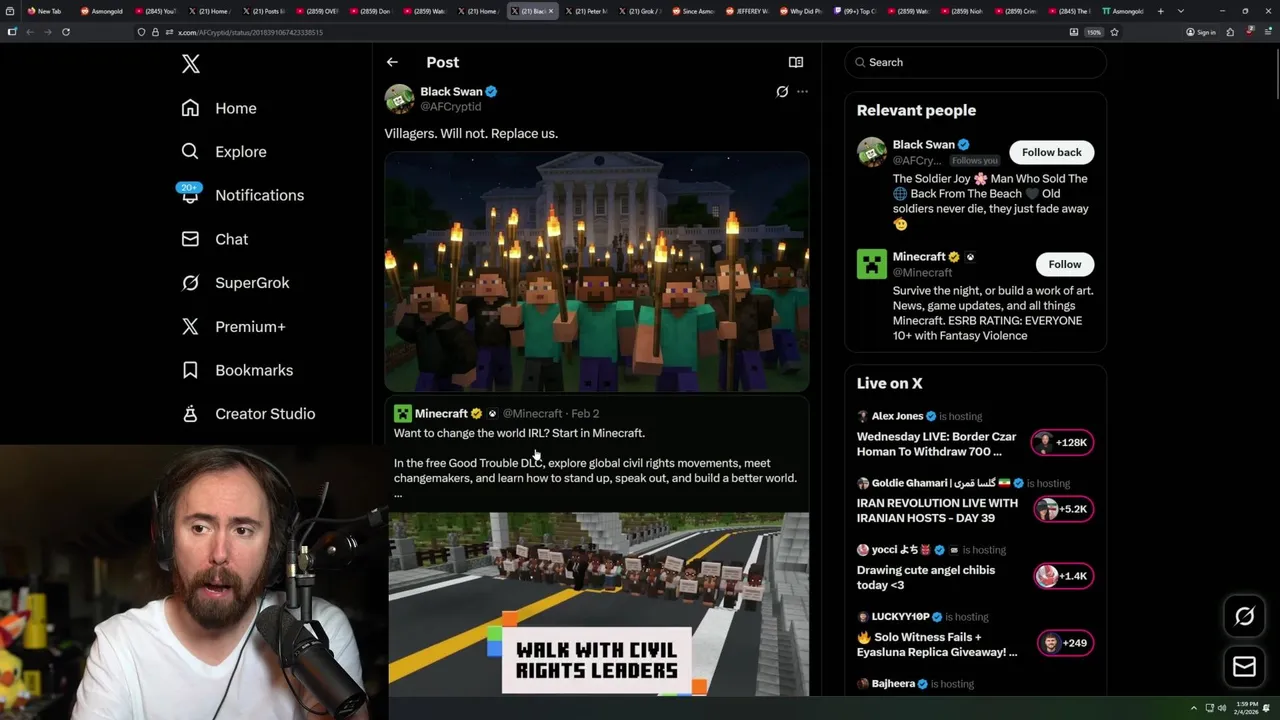Switch to the New Tab browser tab
The height and width of the screenshot is (720, 1280).
(46, 11)
